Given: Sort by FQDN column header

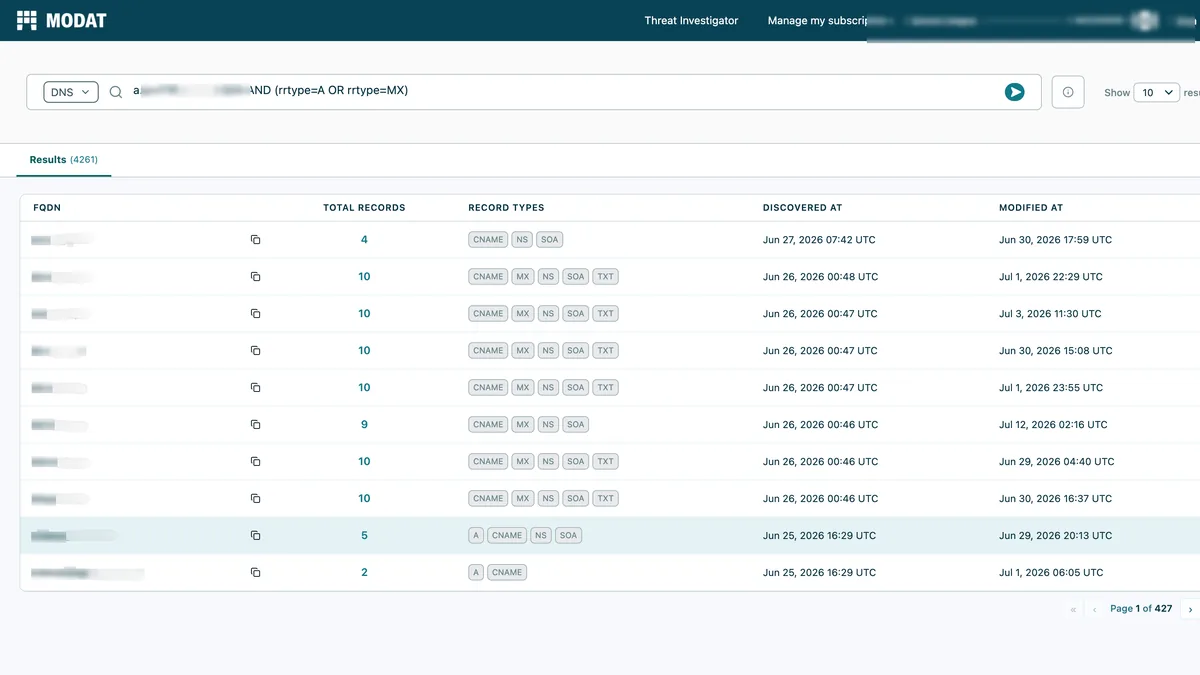Looking at the screenshot, I should coord(47,208).
